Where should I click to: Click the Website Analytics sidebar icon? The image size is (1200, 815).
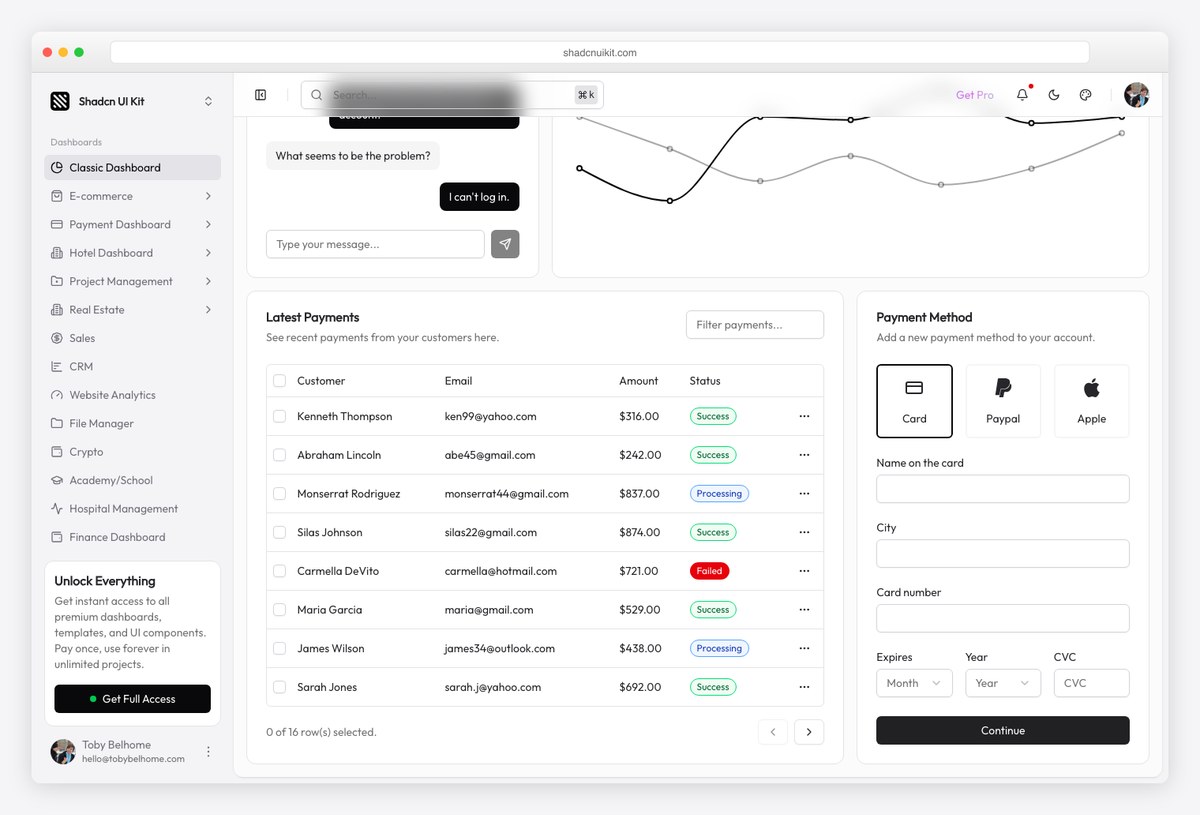[x=57, y=395]
